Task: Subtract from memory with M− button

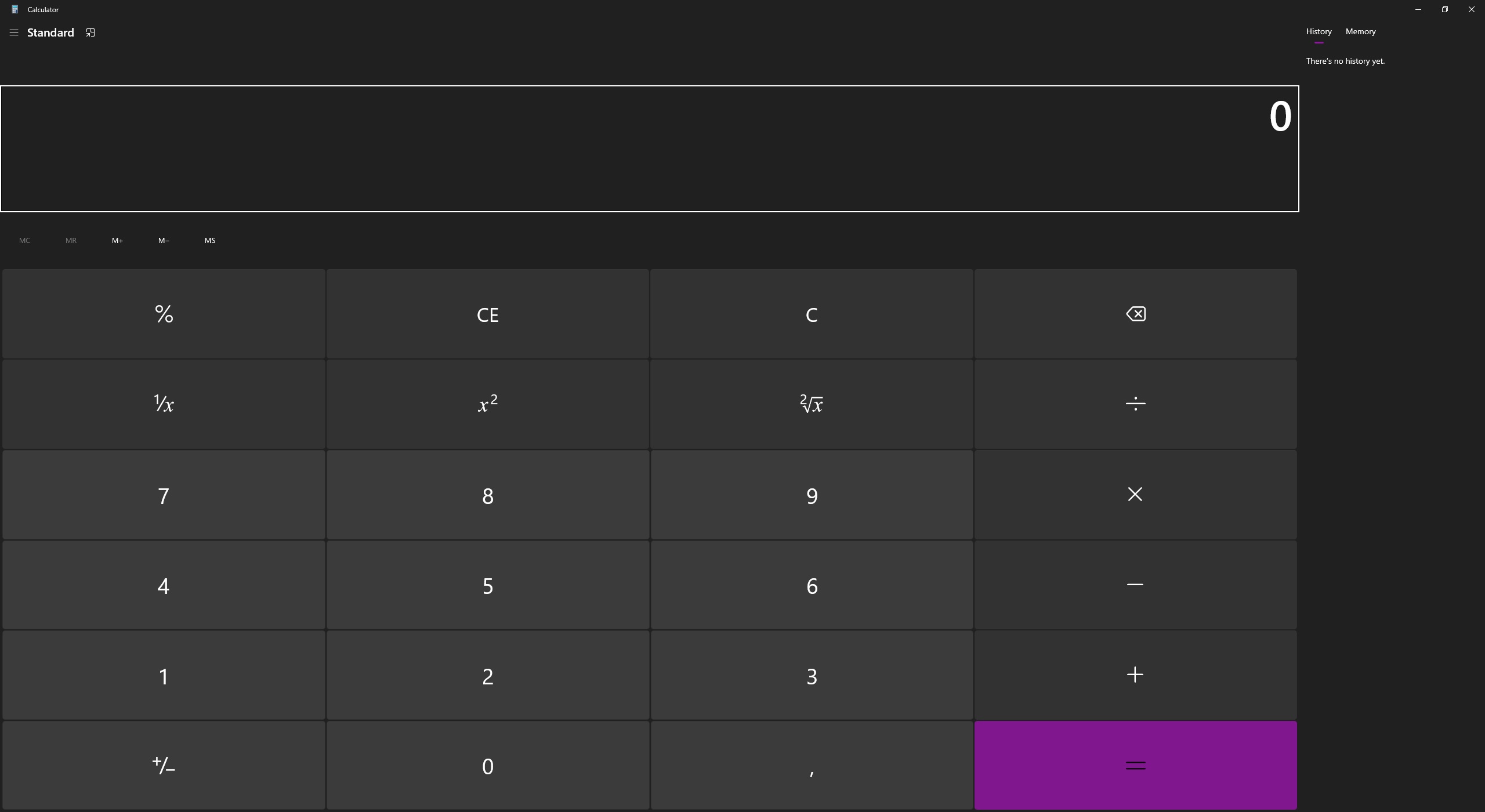Action: [164, 240]
